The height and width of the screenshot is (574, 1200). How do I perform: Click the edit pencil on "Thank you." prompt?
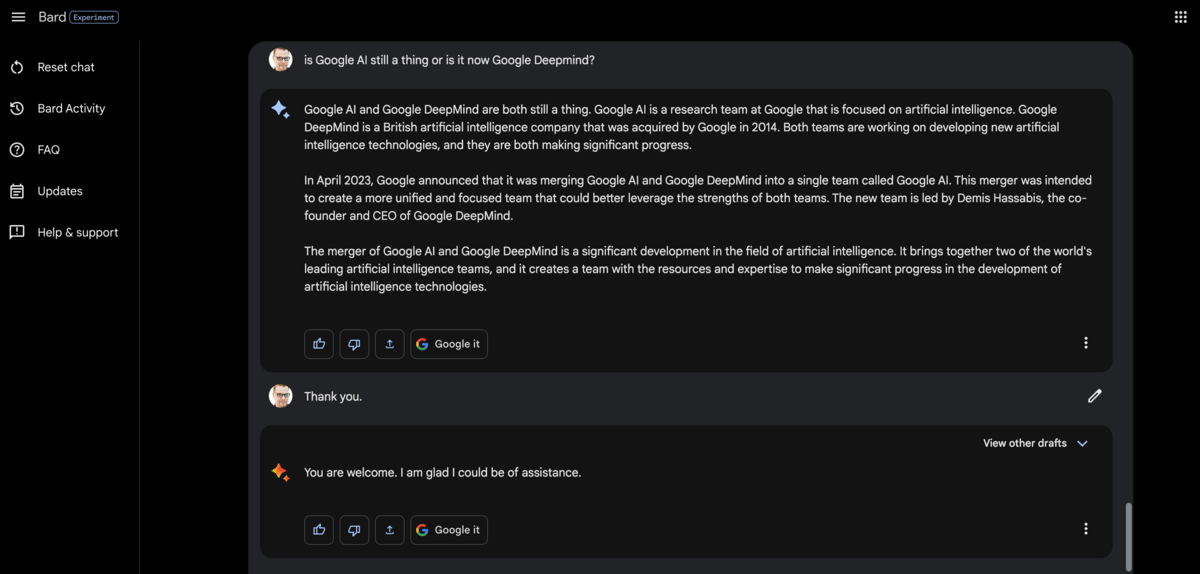(x=1094, y=396)
